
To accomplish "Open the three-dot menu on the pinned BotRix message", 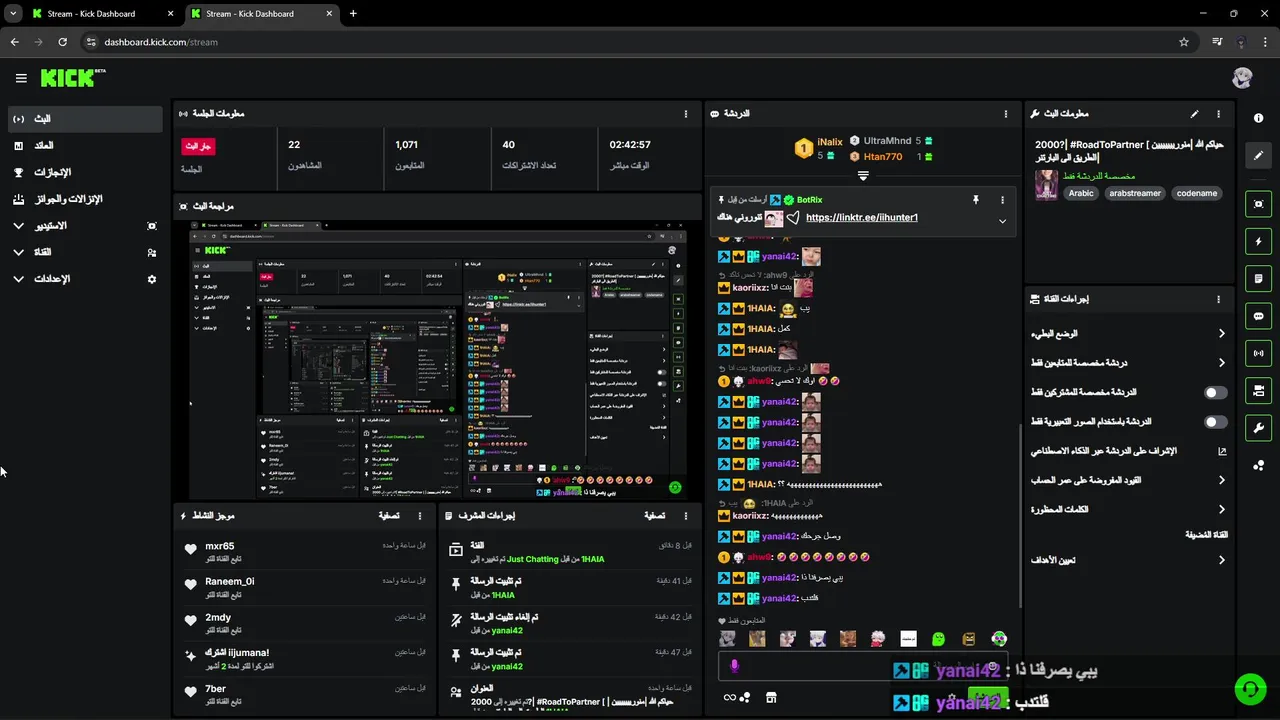I will click(1003, 200).
